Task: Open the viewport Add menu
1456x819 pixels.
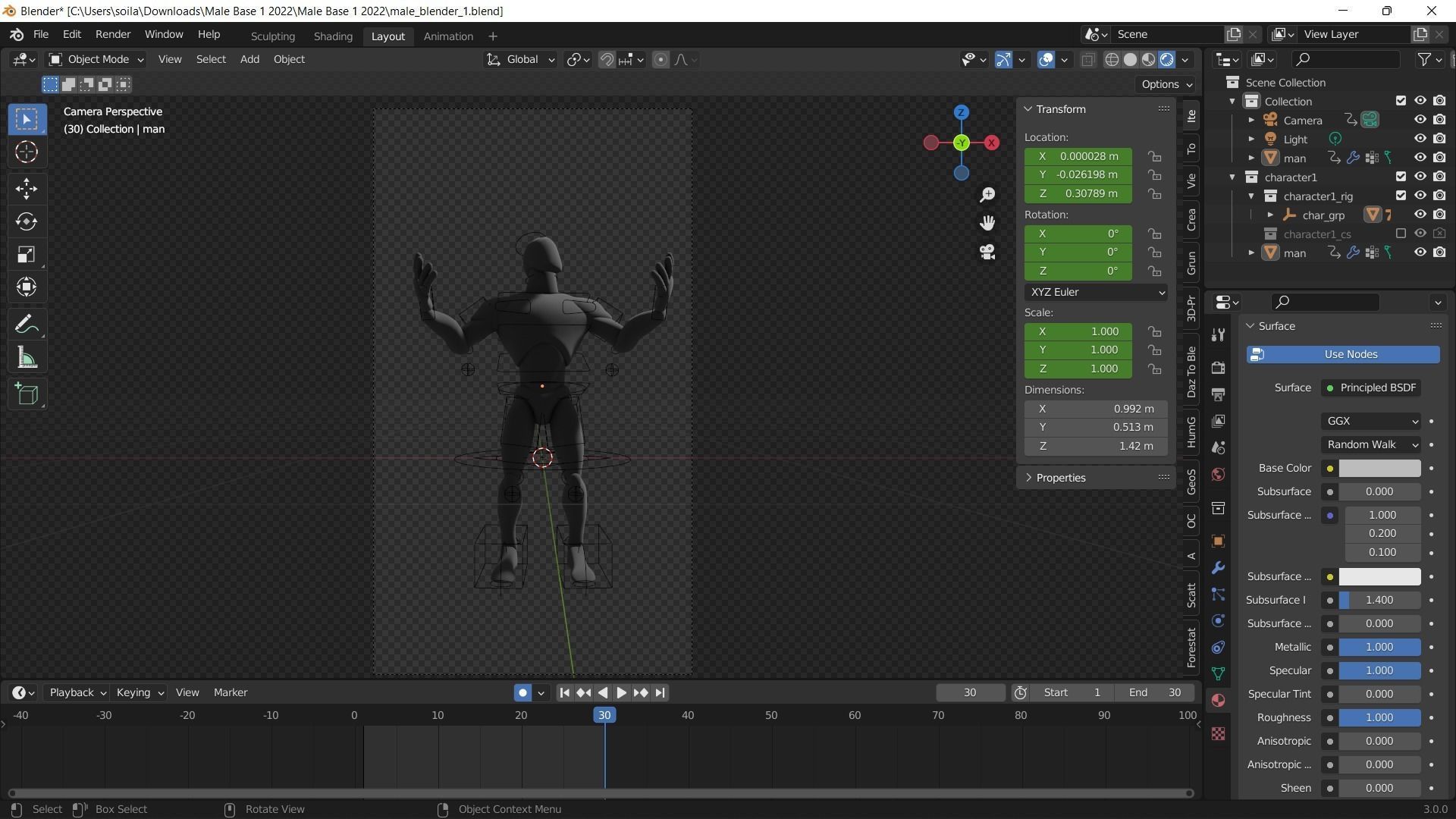Action: point(249,59)
